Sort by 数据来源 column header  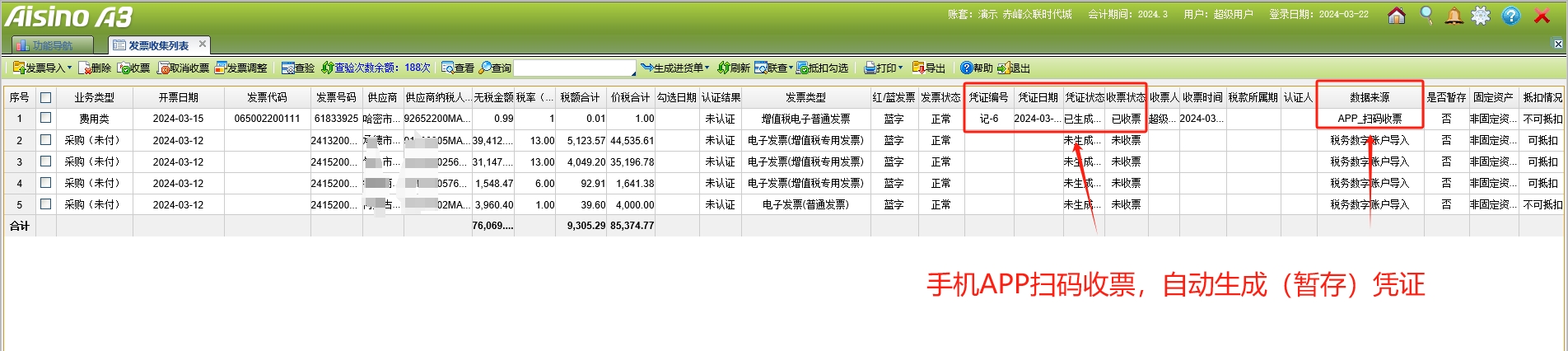(x=1370, y=97)
